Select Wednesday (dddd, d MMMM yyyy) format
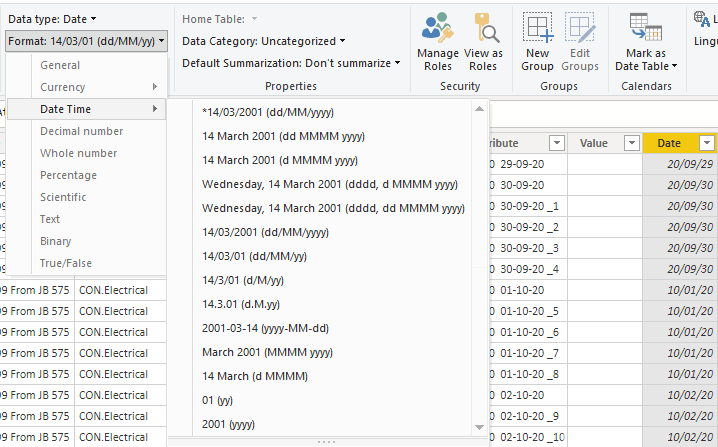Viewport: 718px width, 447px height. [320, 184]
